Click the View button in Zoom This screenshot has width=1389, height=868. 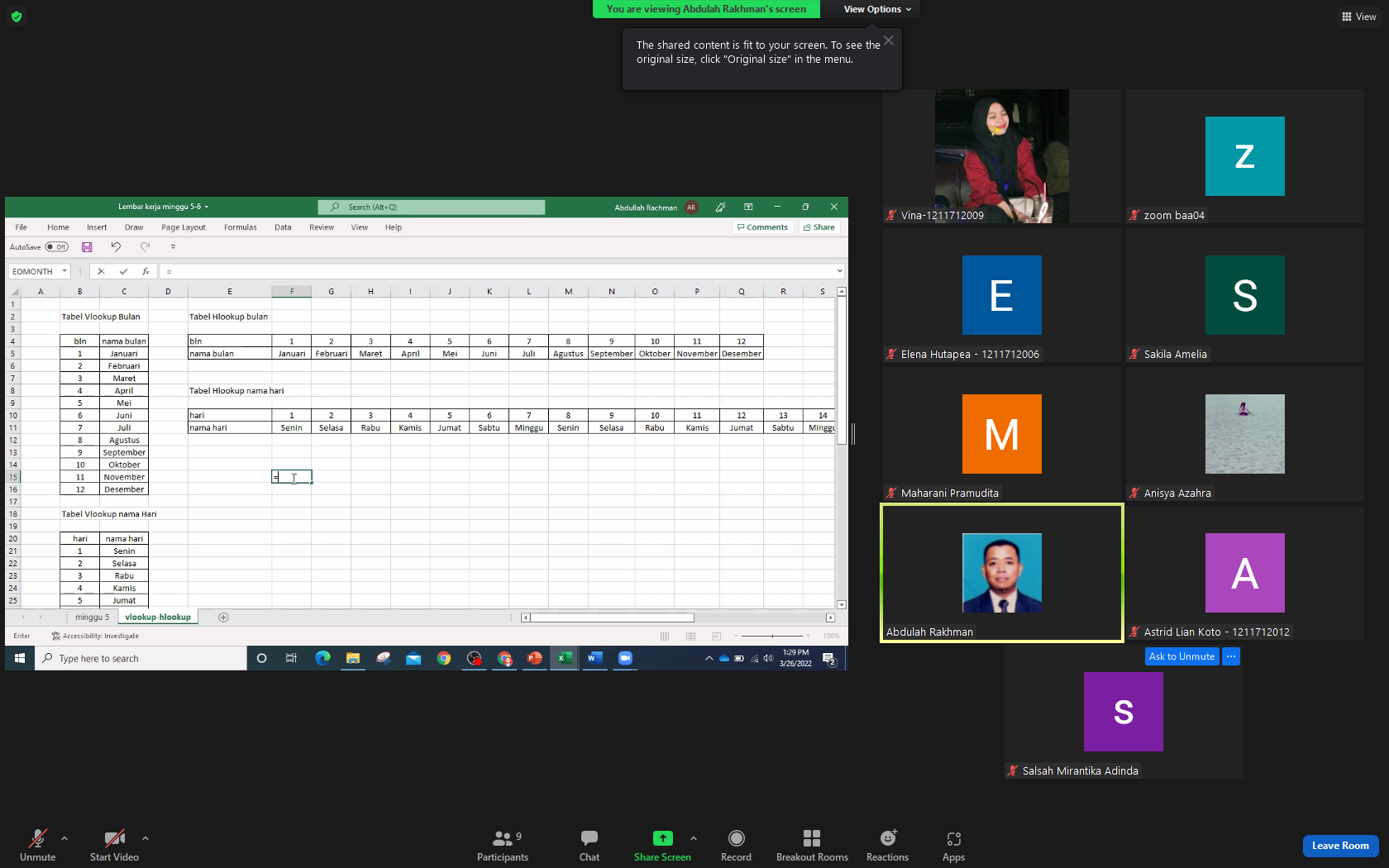coord(1359,17)
